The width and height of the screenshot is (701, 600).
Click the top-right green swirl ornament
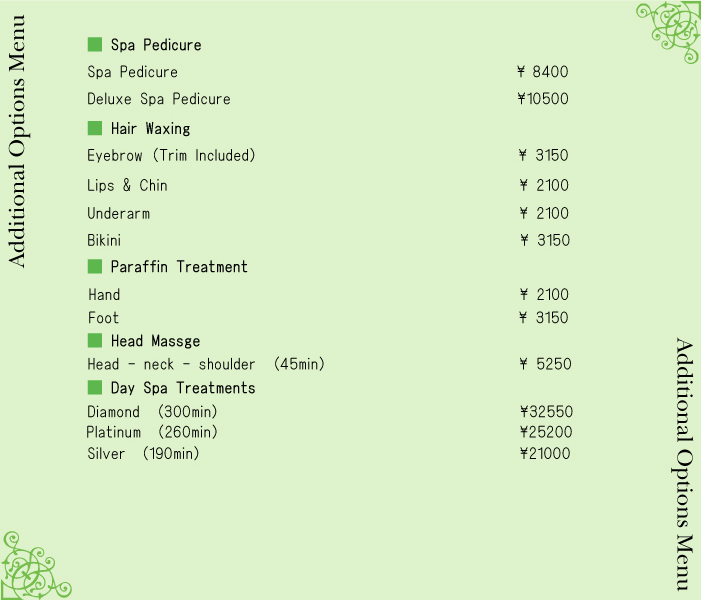[670, 31]
